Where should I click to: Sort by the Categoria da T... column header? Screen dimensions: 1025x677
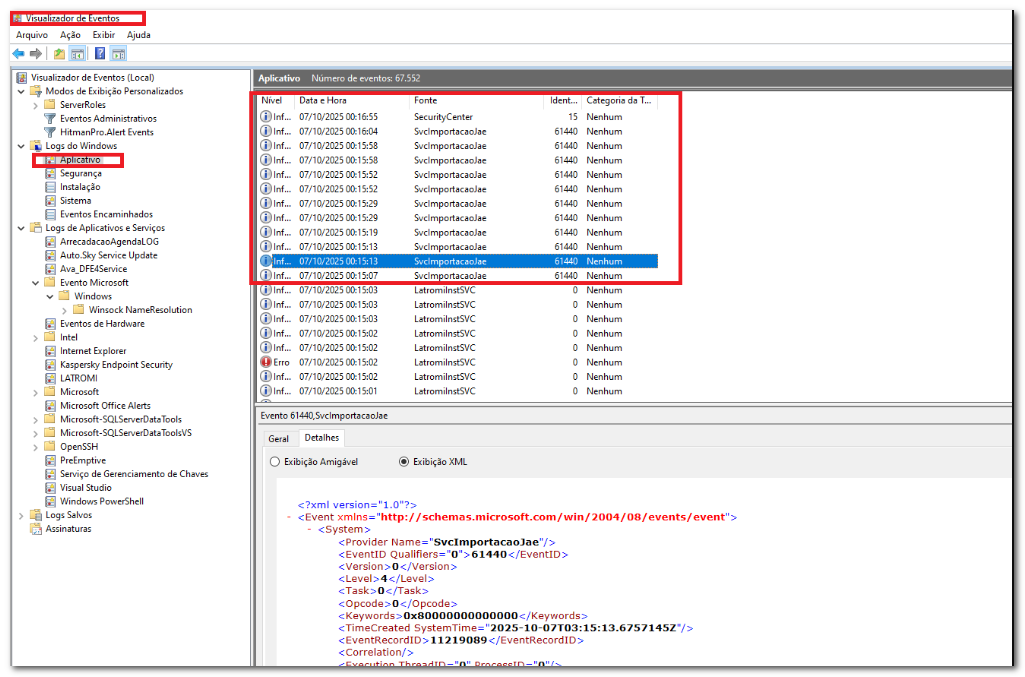[x=618, y=100]
